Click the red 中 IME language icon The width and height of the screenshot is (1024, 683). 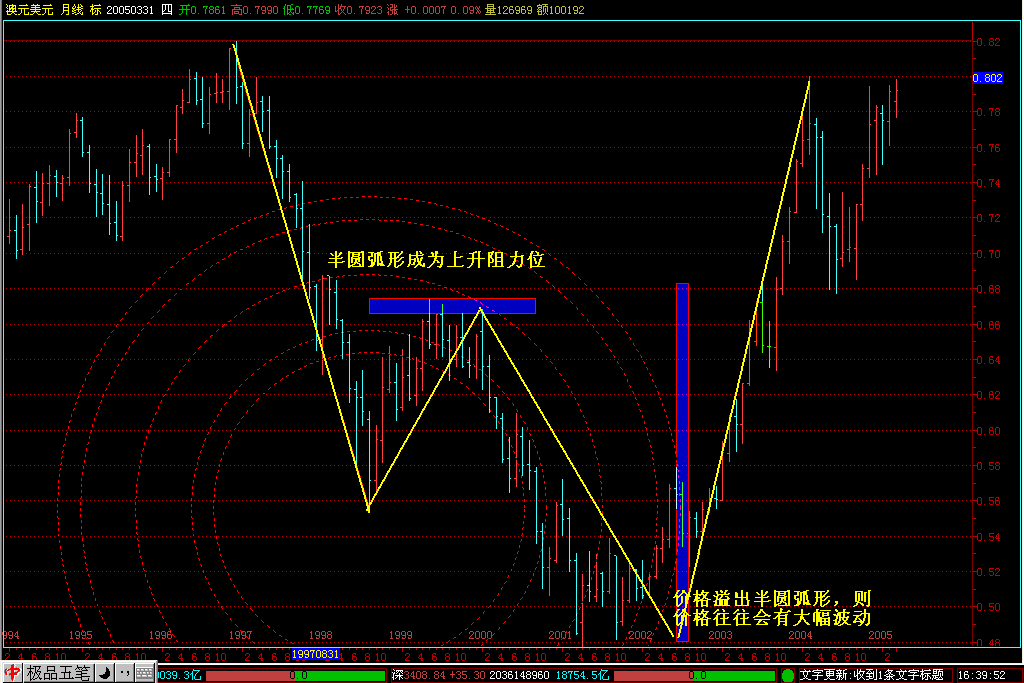(x=12, y=673)
